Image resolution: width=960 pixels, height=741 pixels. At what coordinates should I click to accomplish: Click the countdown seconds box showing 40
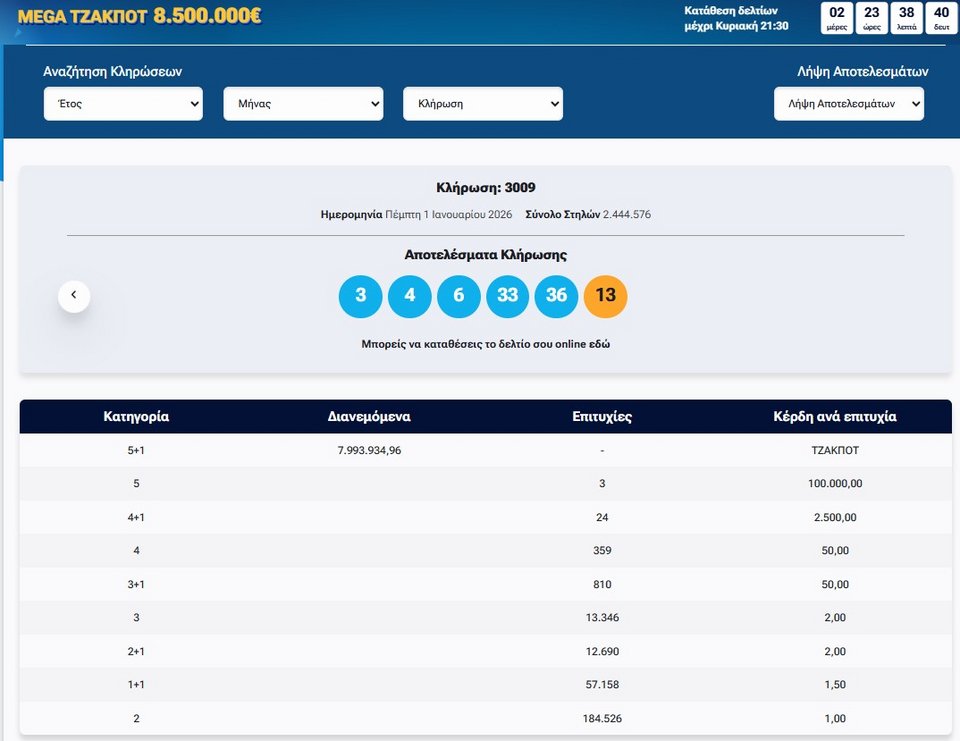tap(940, 18)
